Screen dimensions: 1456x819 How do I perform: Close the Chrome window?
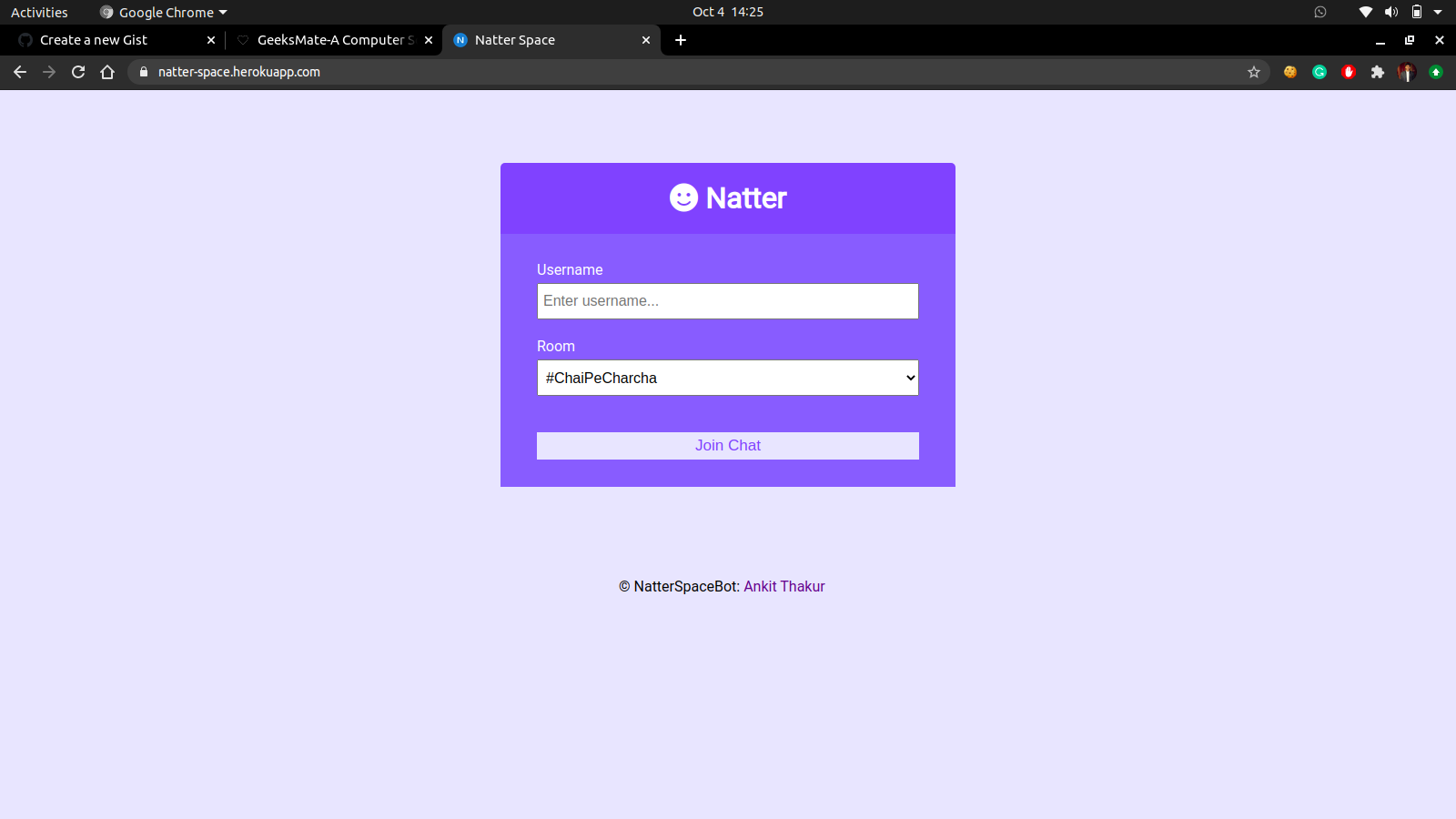[1440, 40]
